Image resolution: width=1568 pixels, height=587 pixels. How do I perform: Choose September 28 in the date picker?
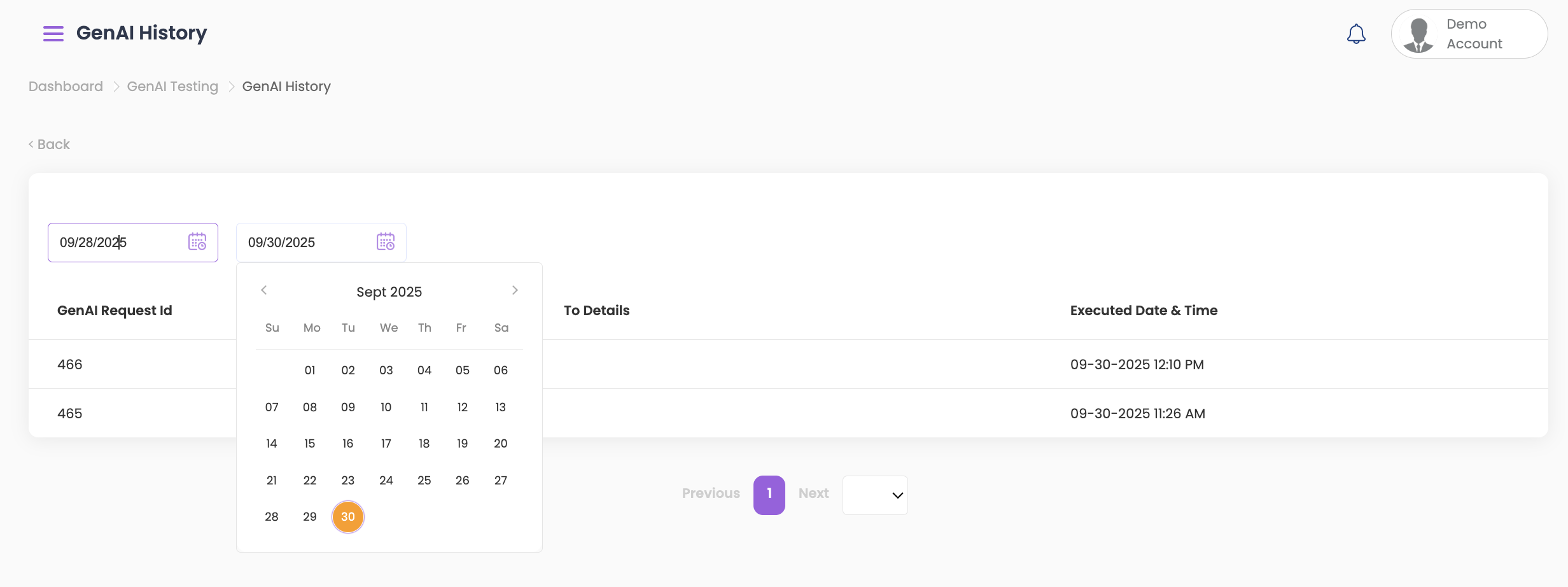click(x=272, y=516)
